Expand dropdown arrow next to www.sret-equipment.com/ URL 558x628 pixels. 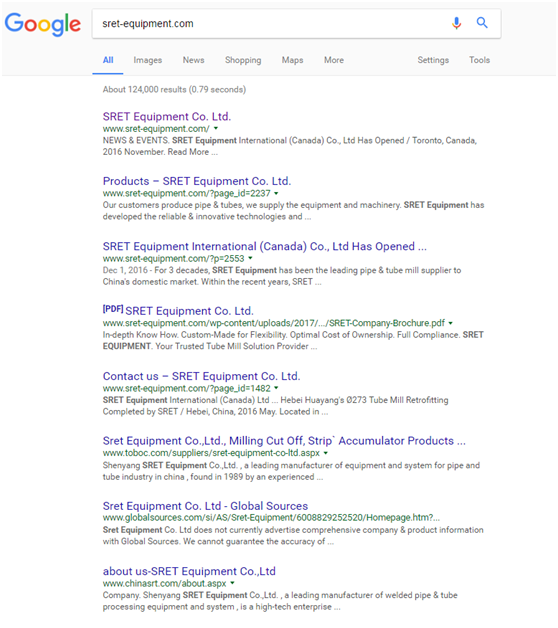216,129
